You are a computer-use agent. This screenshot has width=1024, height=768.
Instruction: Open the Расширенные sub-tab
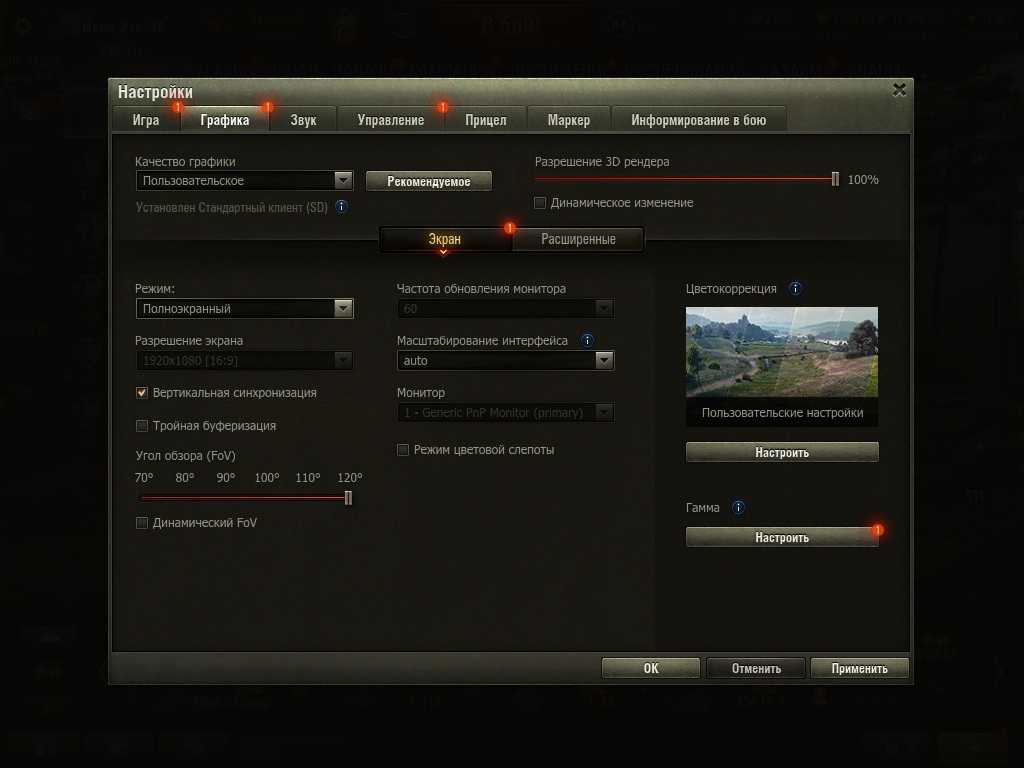[578, 239]
